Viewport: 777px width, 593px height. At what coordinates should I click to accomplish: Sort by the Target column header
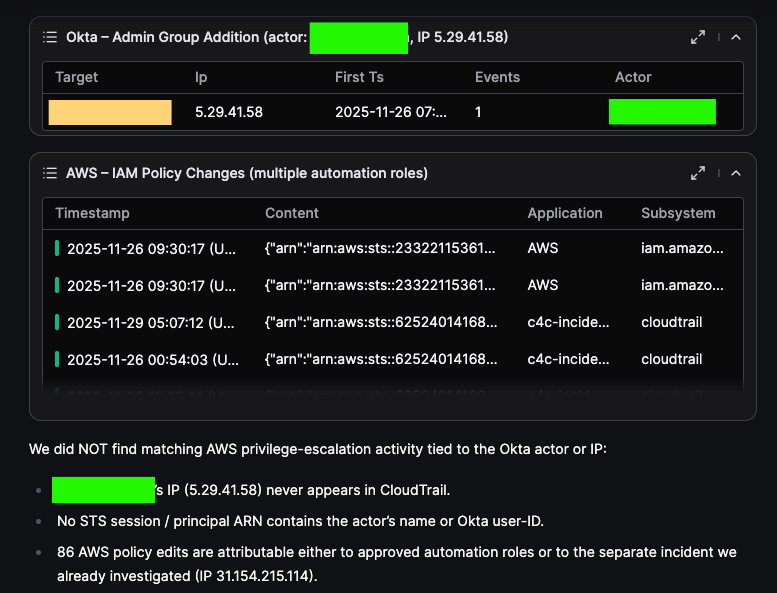click(77, 77)
